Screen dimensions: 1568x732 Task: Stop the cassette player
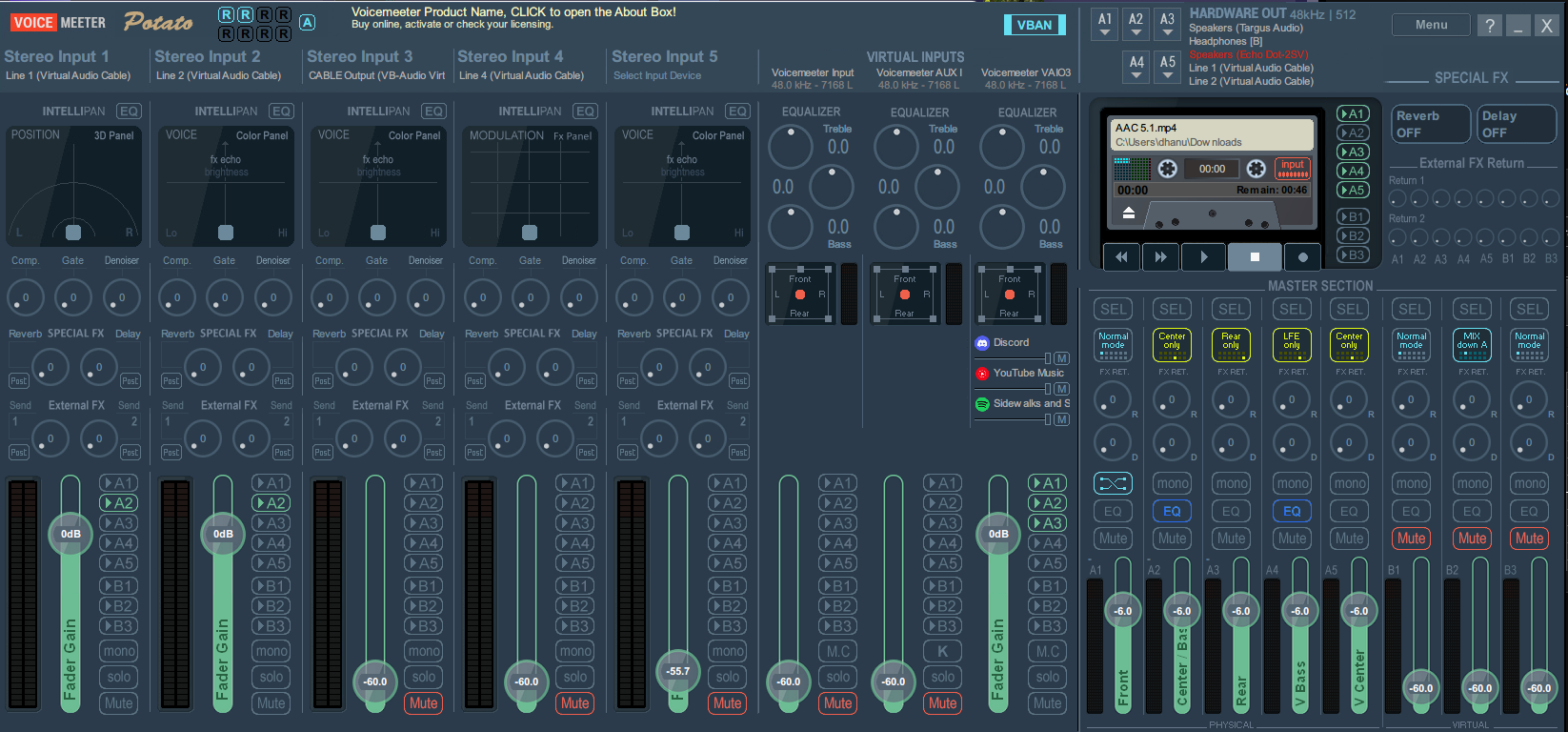click(1255, 256)
